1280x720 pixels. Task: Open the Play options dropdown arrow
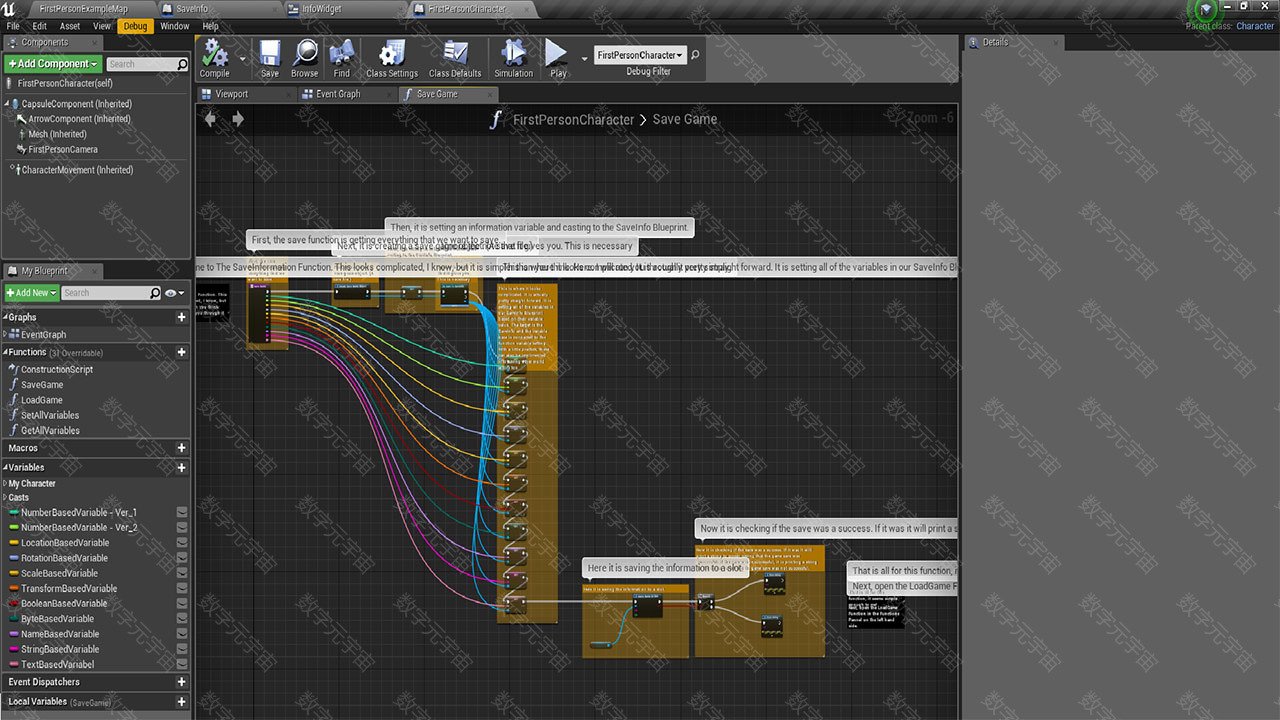584,59
